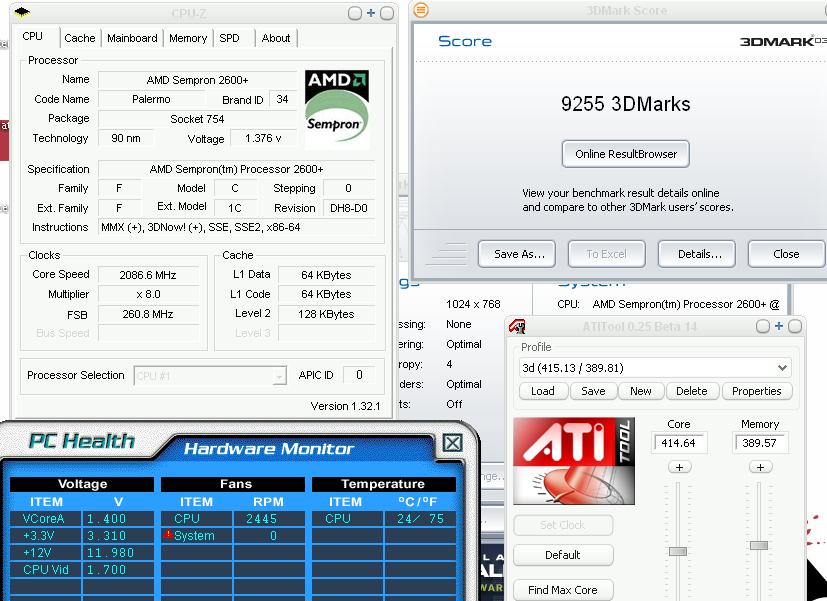Switch to the Cache tab in CPU-Z
Viewport: 827px width, 601px height.
pyautogui.click(x=80, y=38)
